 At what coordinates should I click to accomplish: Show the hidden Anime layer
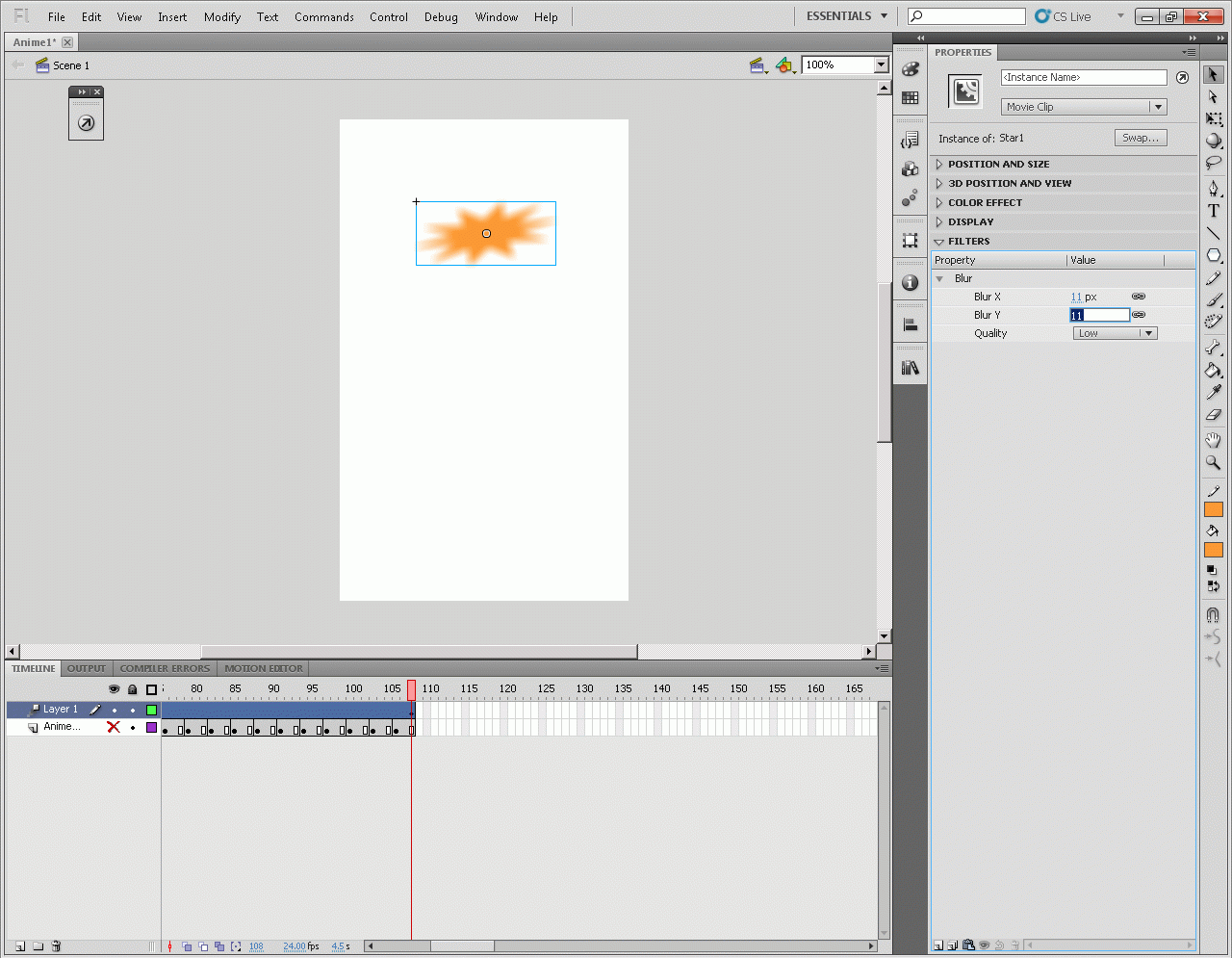point(114,727)
